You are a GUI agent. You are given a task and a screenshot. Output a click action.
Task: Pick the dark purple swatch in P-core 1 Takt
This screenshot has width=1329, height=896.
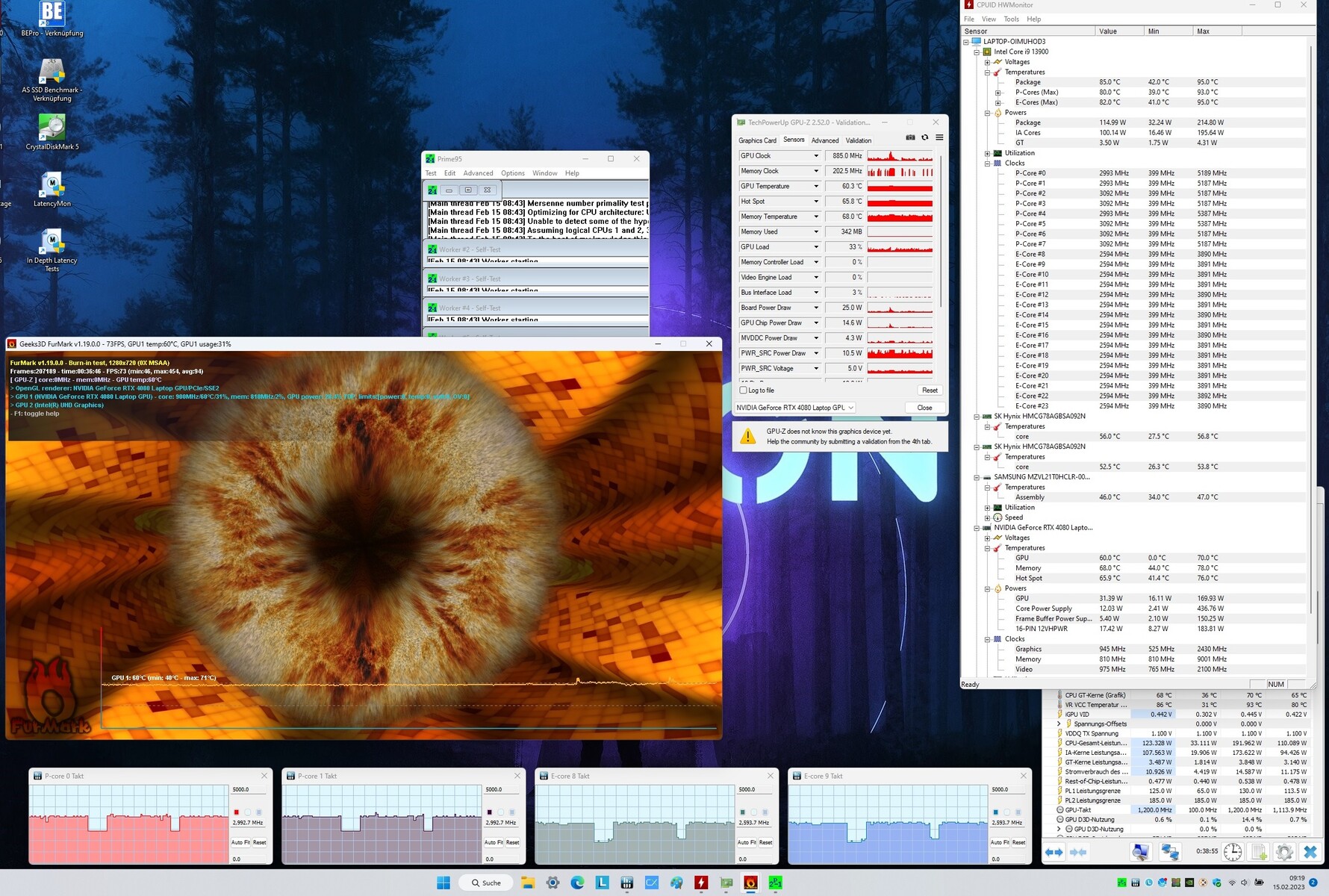click(x=490, y=812)
